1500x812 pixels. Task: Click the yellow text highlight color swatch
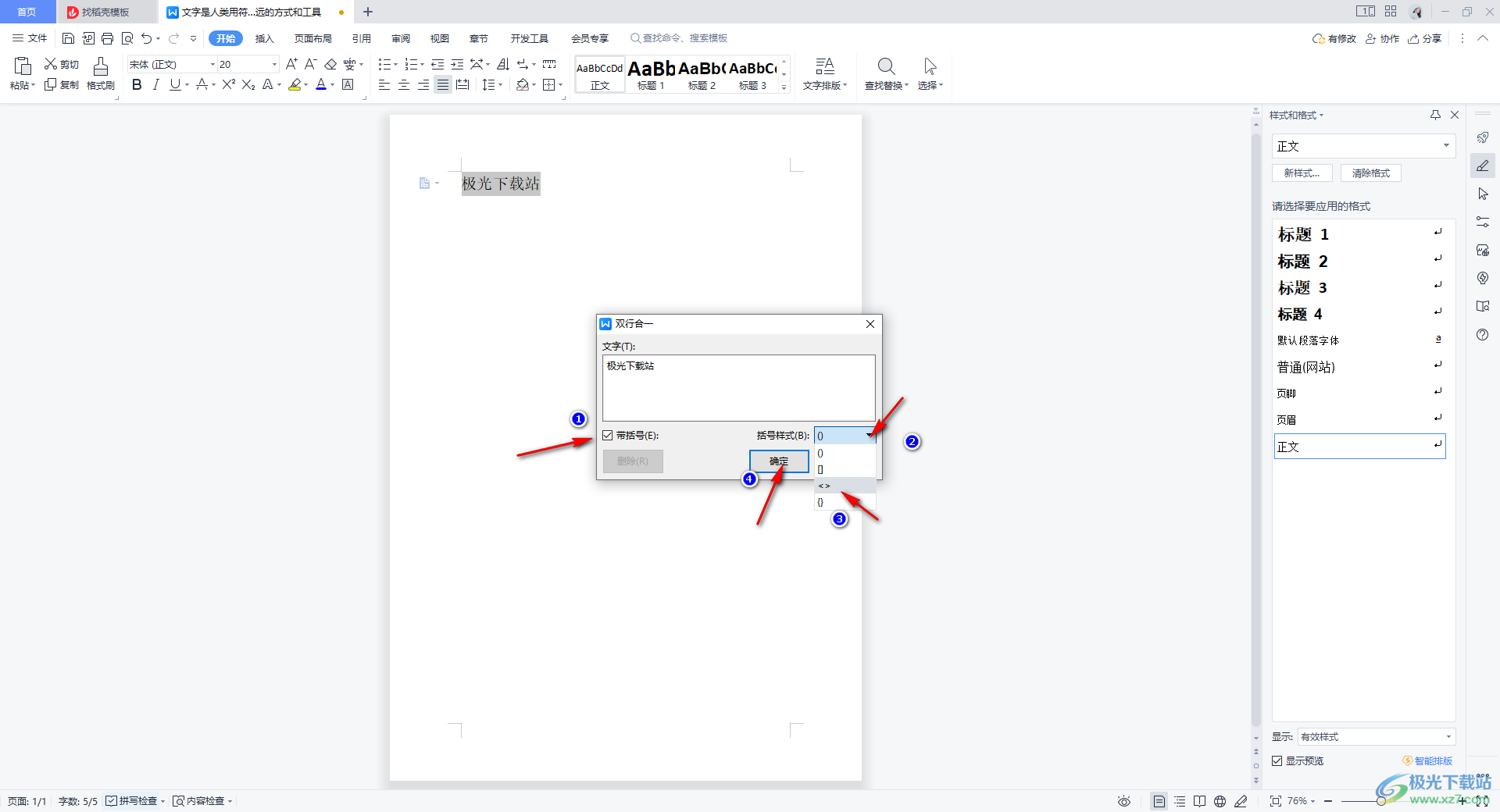(295, 84)
